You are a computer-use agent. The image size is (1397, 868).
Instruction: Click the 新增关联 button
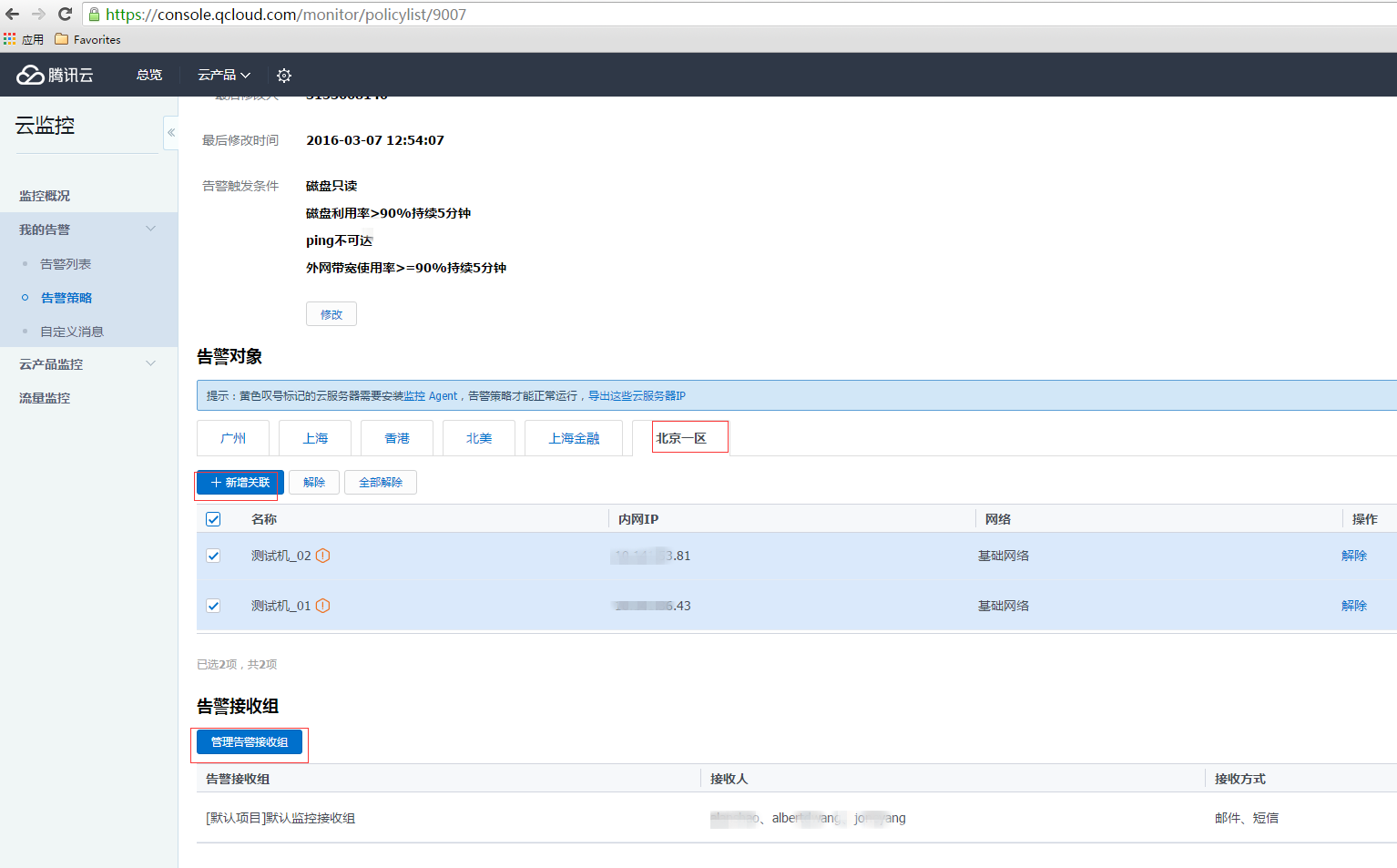tap(240, 483)
